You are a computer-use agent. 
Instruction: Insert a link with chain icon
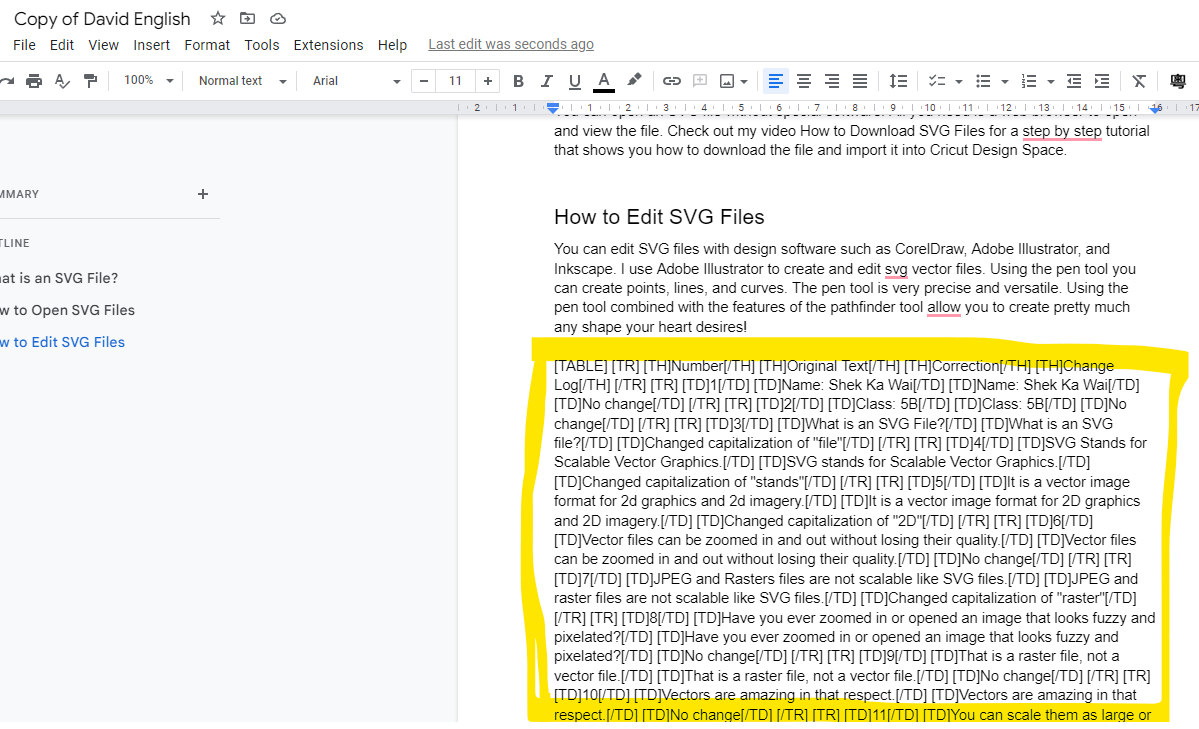click(x=671, y=81)
